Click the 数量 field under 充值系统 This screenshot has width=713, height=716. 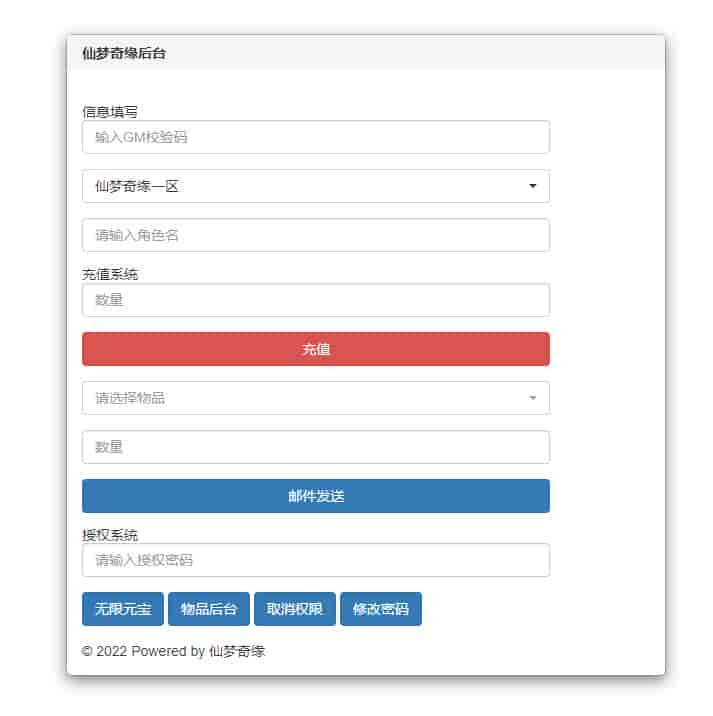315,300
